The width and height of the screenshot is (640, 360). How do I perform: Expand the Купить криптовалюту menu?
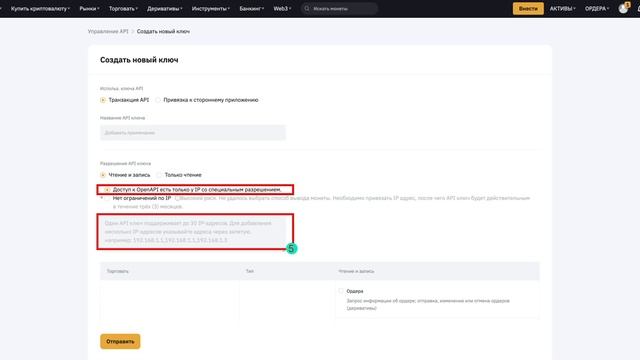point(40,9)
